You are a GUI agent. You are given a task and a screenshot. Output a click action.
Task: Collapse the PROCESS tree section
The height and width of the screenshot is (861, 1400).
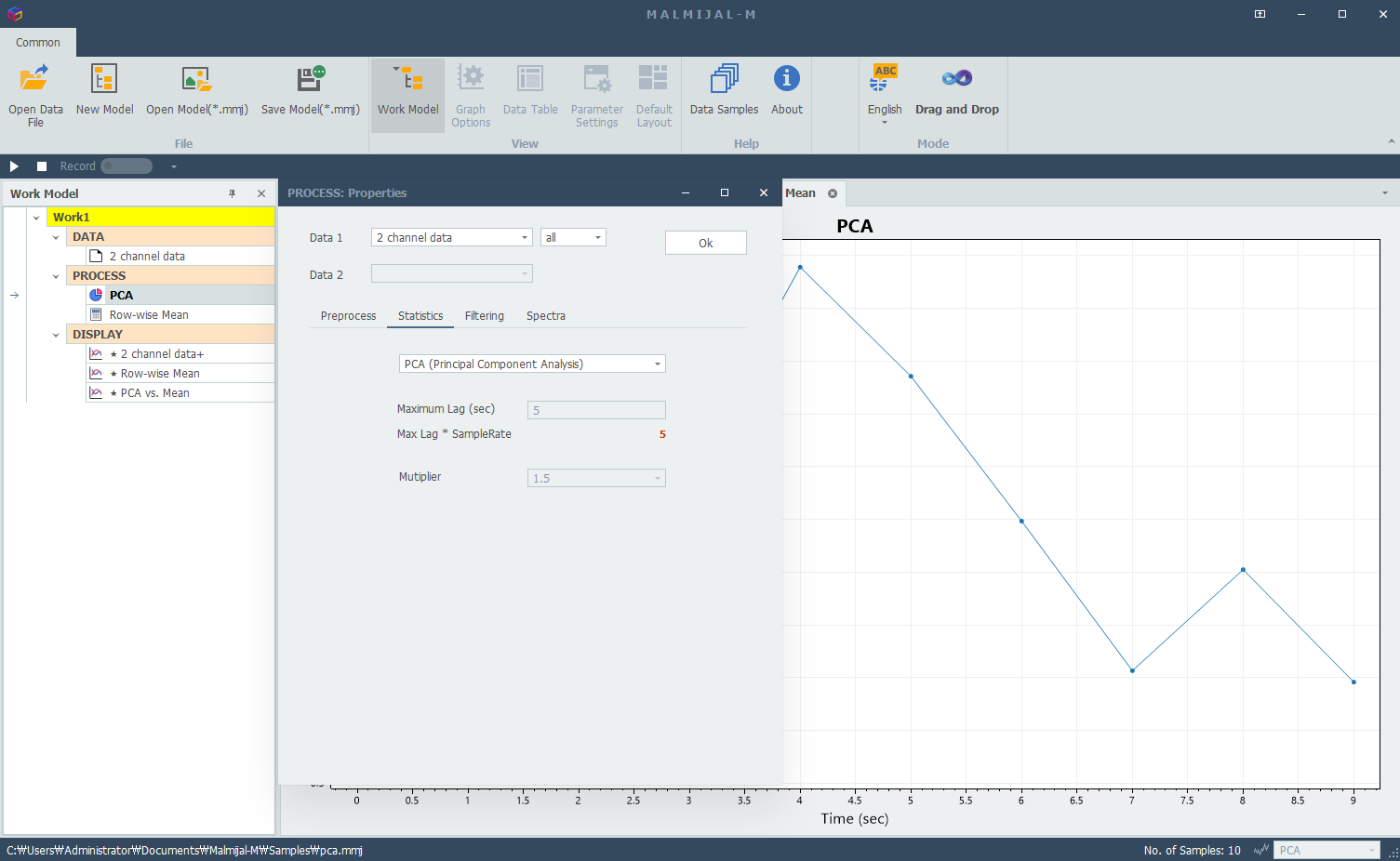click(56, 276)
